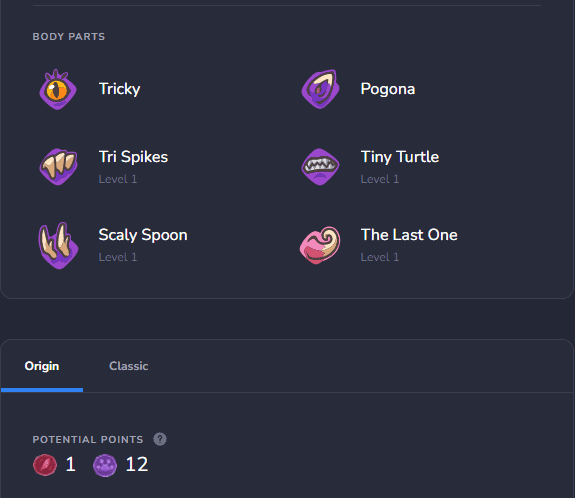Image resolution: width=575 pixels, height=498 pixels.
Task: Click the Tiny Turtle part label
Action: pos(400,157)
